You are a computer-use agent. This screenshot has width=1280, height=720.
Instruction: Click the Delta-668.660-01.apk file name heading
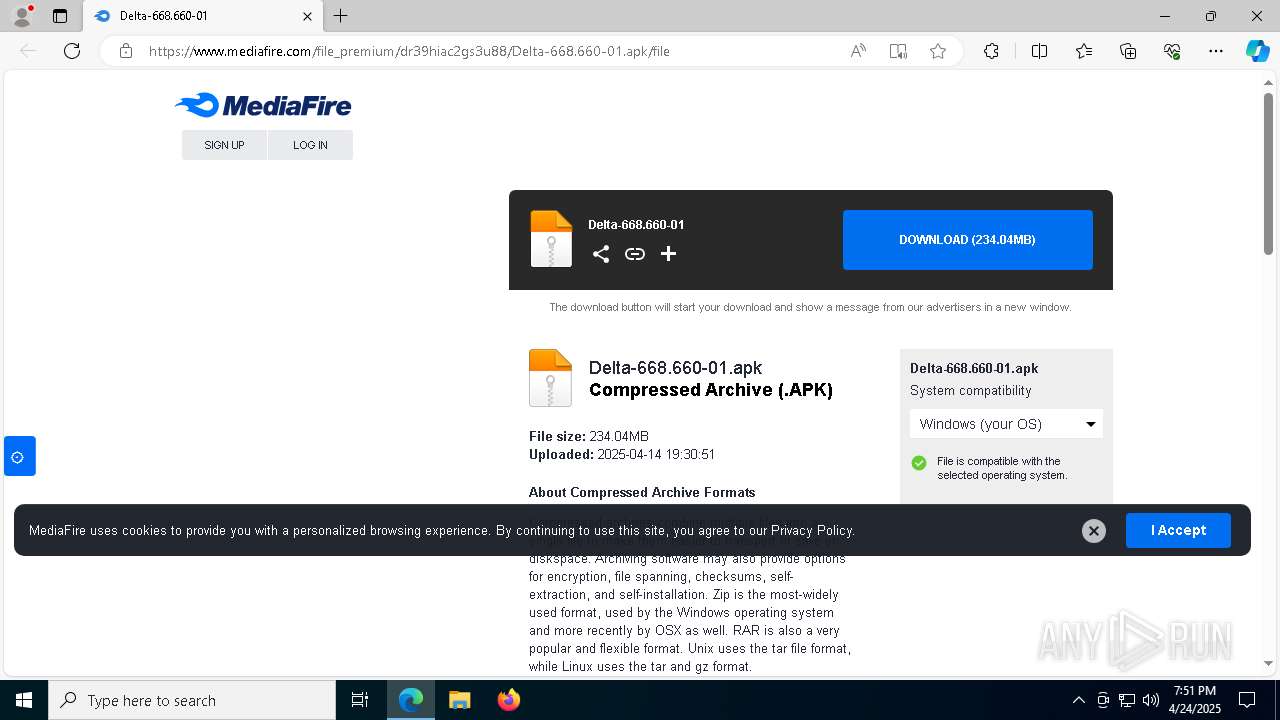tap(676, 368)
